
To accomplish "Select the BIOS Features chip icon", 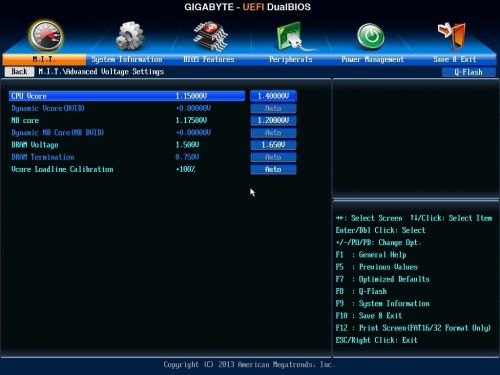I will tap(211, 36).
